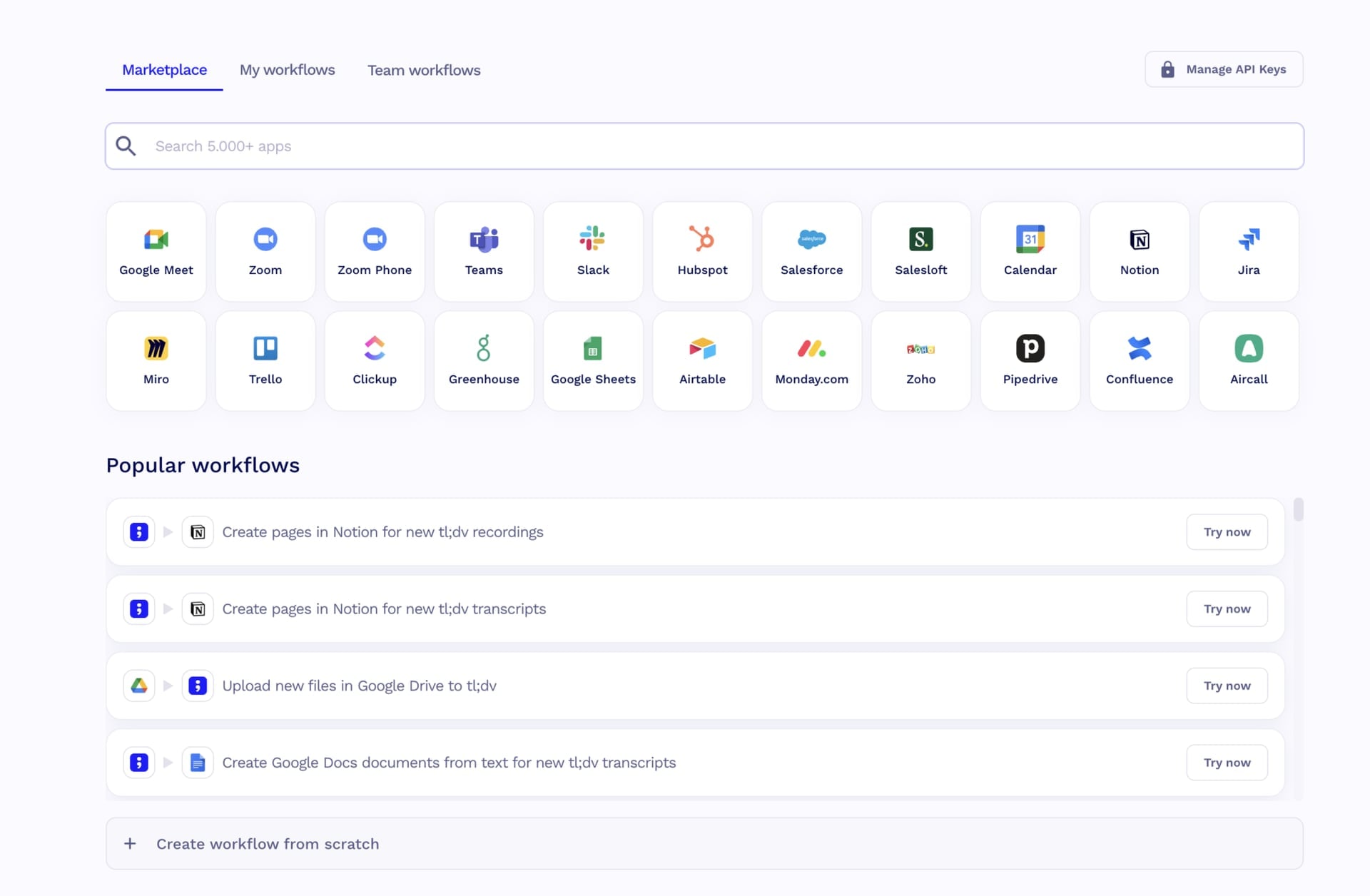Click the plus icon for new workflow
The width and height of the screenshot is (1370, 896).
130,844
